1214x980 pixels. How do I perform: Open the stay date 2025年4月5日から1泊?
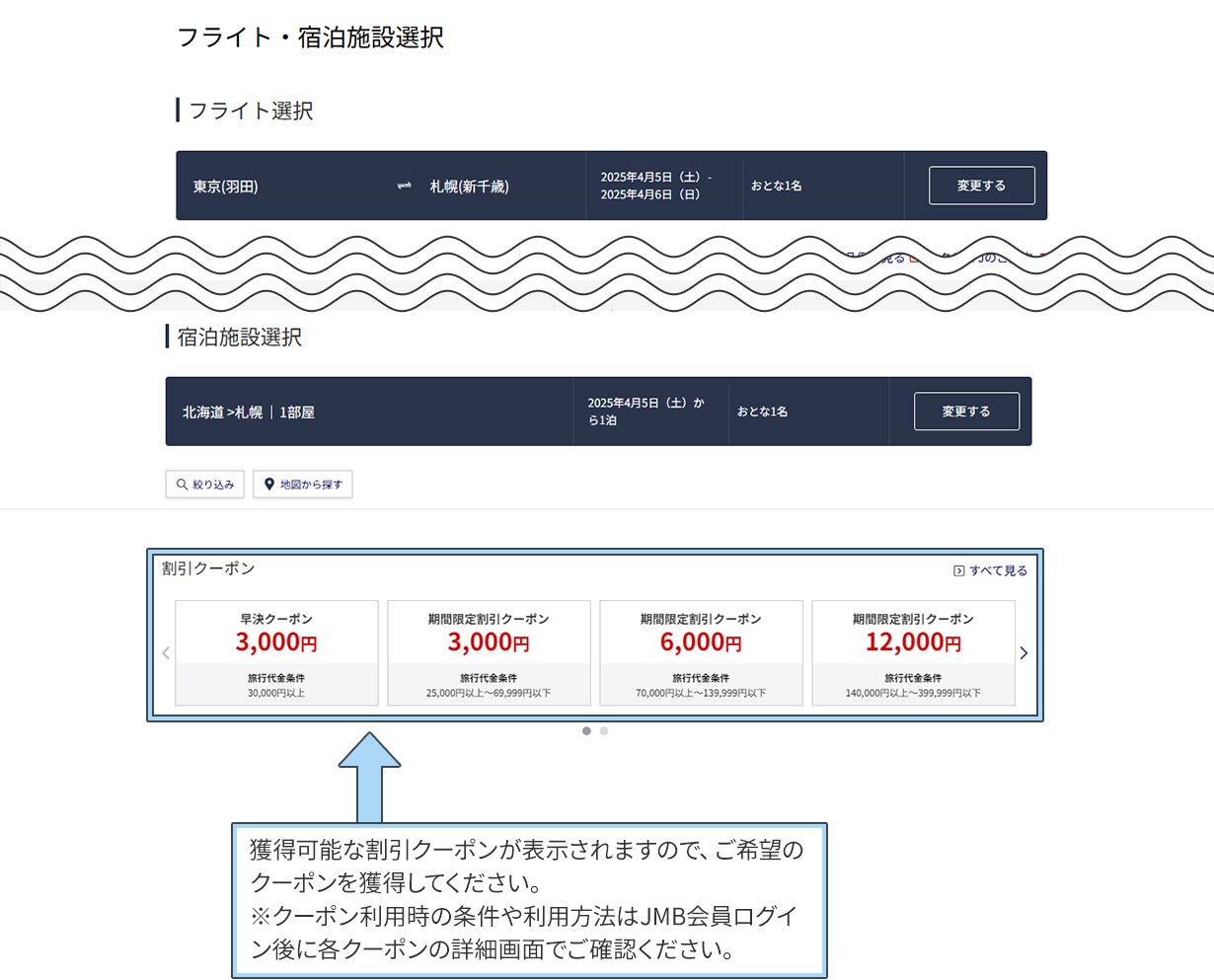click(645, 412)
